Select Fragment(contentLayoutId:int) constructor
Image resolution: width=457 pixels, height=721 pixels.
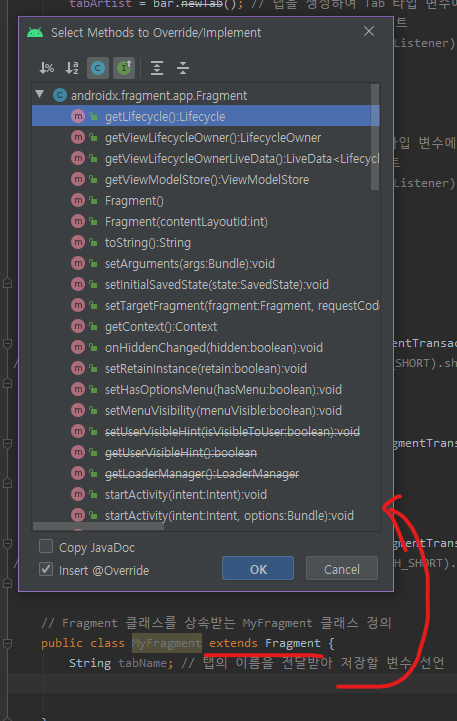206,222
